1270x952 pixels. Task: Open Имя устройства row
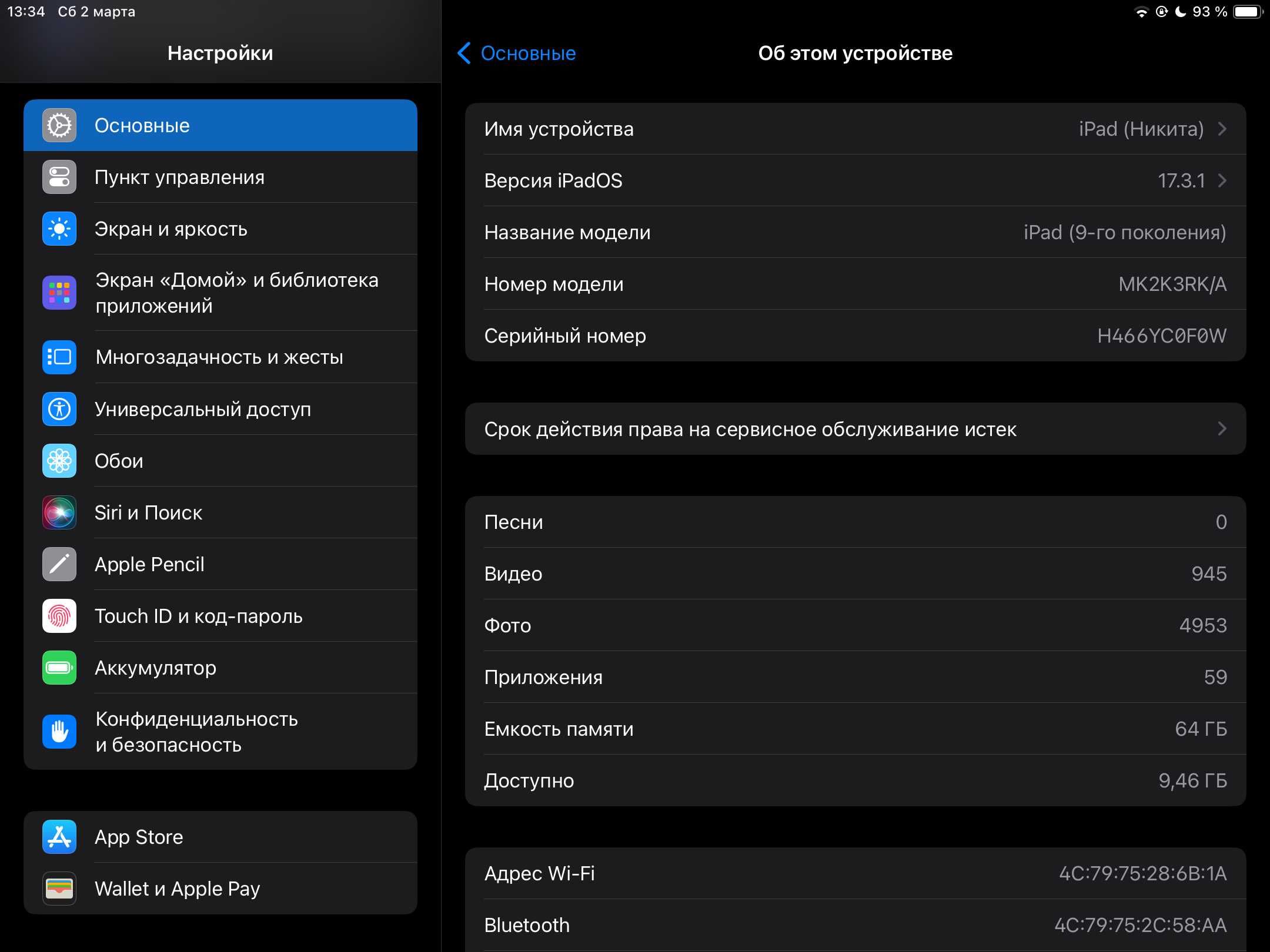855,129
